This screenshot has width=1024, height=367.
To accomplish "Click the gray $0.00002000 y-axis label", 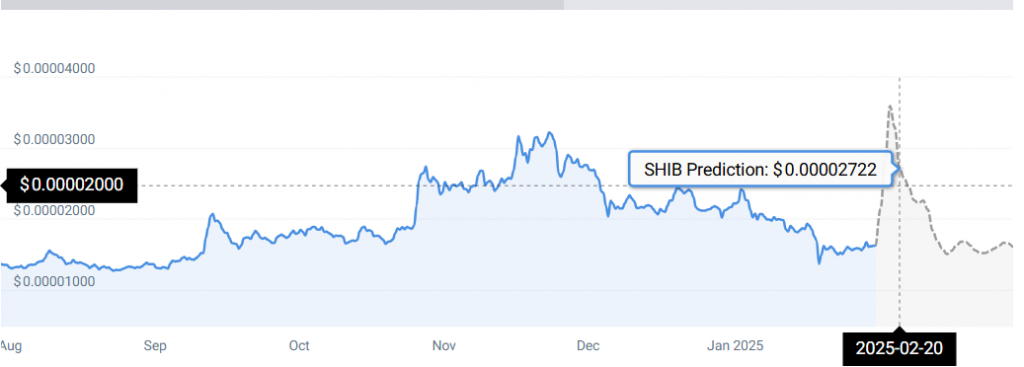I will click(x=54, y=210).
